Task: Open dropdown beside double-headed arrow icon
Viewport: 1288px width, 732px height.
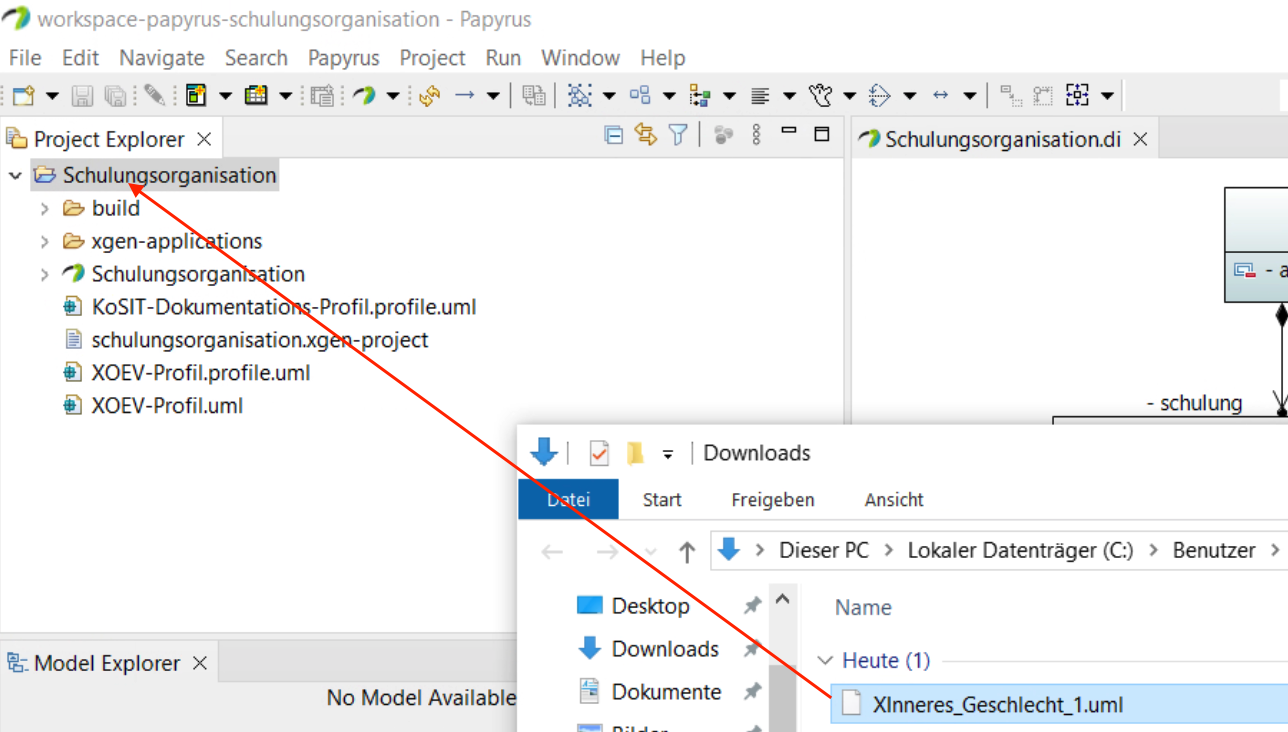Action: (969, 96)
